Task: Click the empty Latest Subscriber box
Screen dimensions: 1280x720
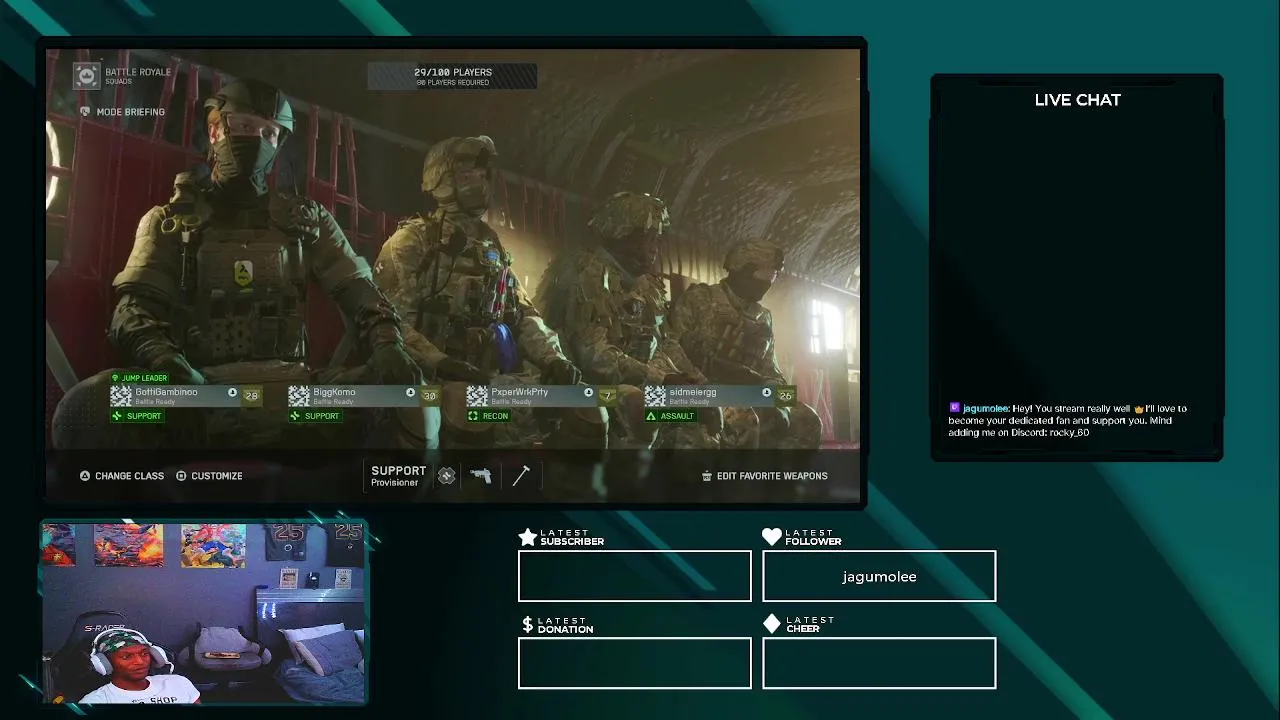Action: point(635,576)
